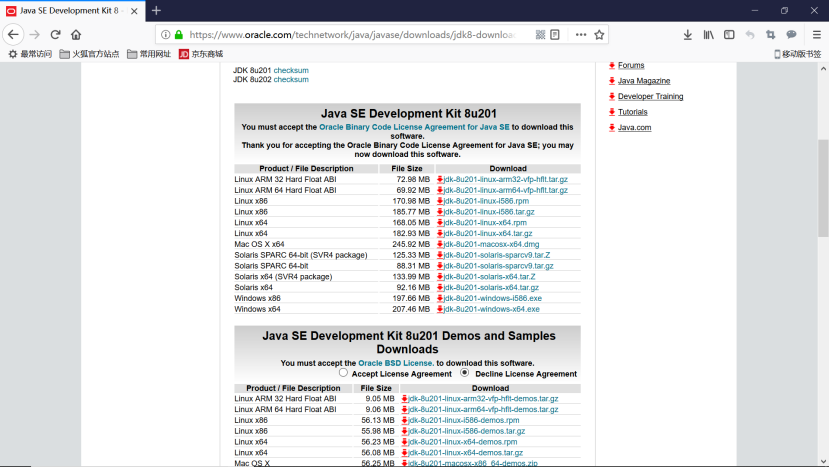Open the Forums sidebar link
The width and height of the screenshot is (830, 467).
click(x=631, y=66)
